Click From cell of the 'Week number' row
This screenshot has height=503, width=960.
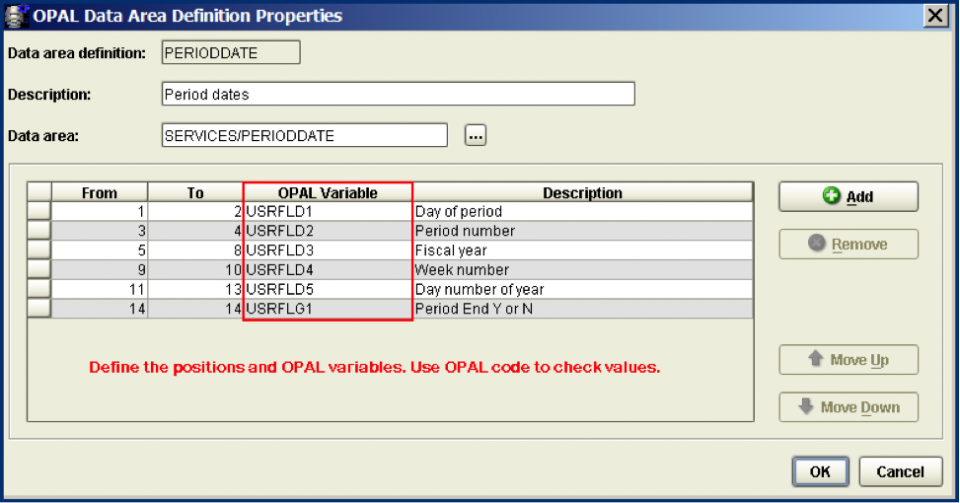(x=99, y=270)
